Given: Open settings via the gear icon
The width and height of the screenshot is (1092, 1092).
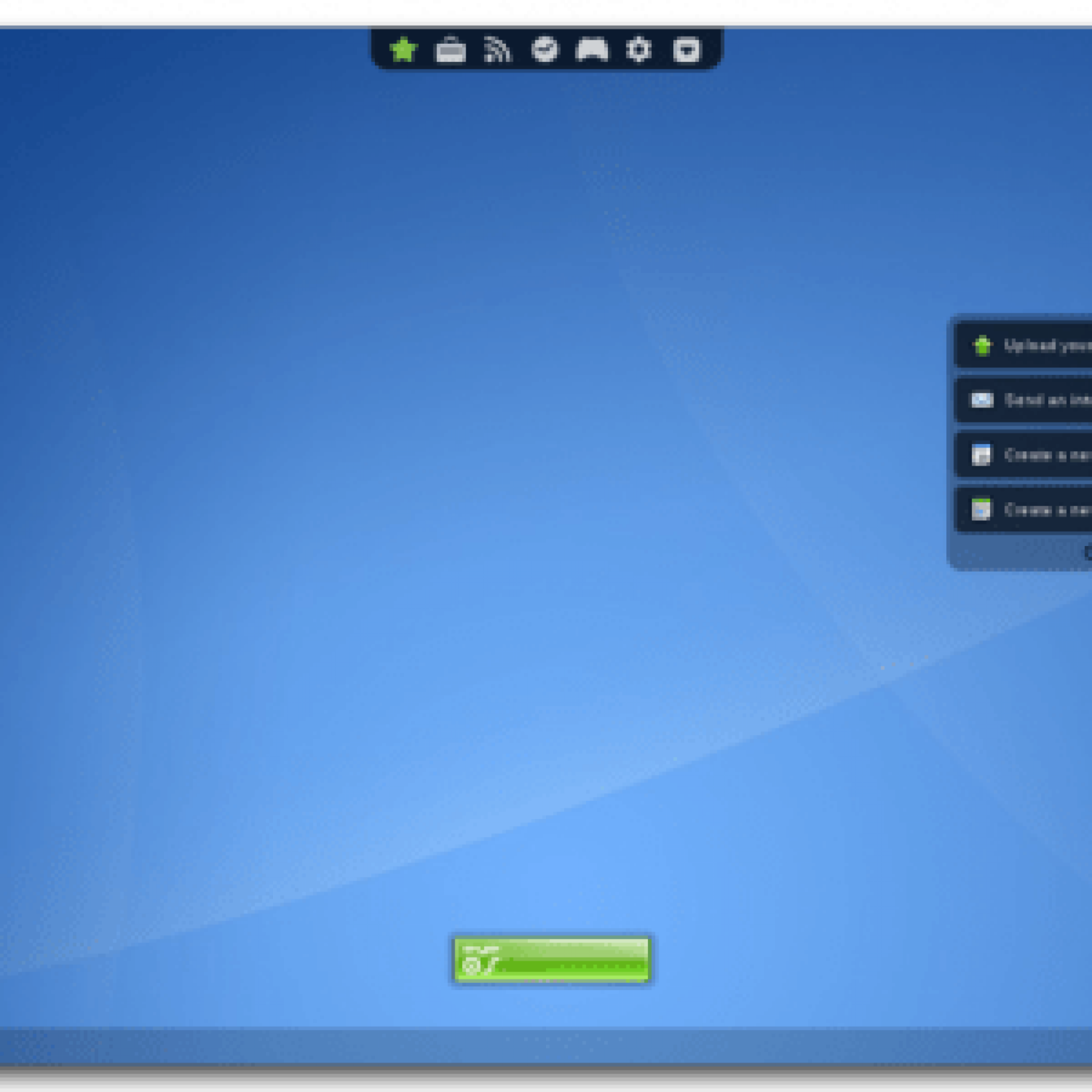Looking at the screenshot, I should point(639,50).
